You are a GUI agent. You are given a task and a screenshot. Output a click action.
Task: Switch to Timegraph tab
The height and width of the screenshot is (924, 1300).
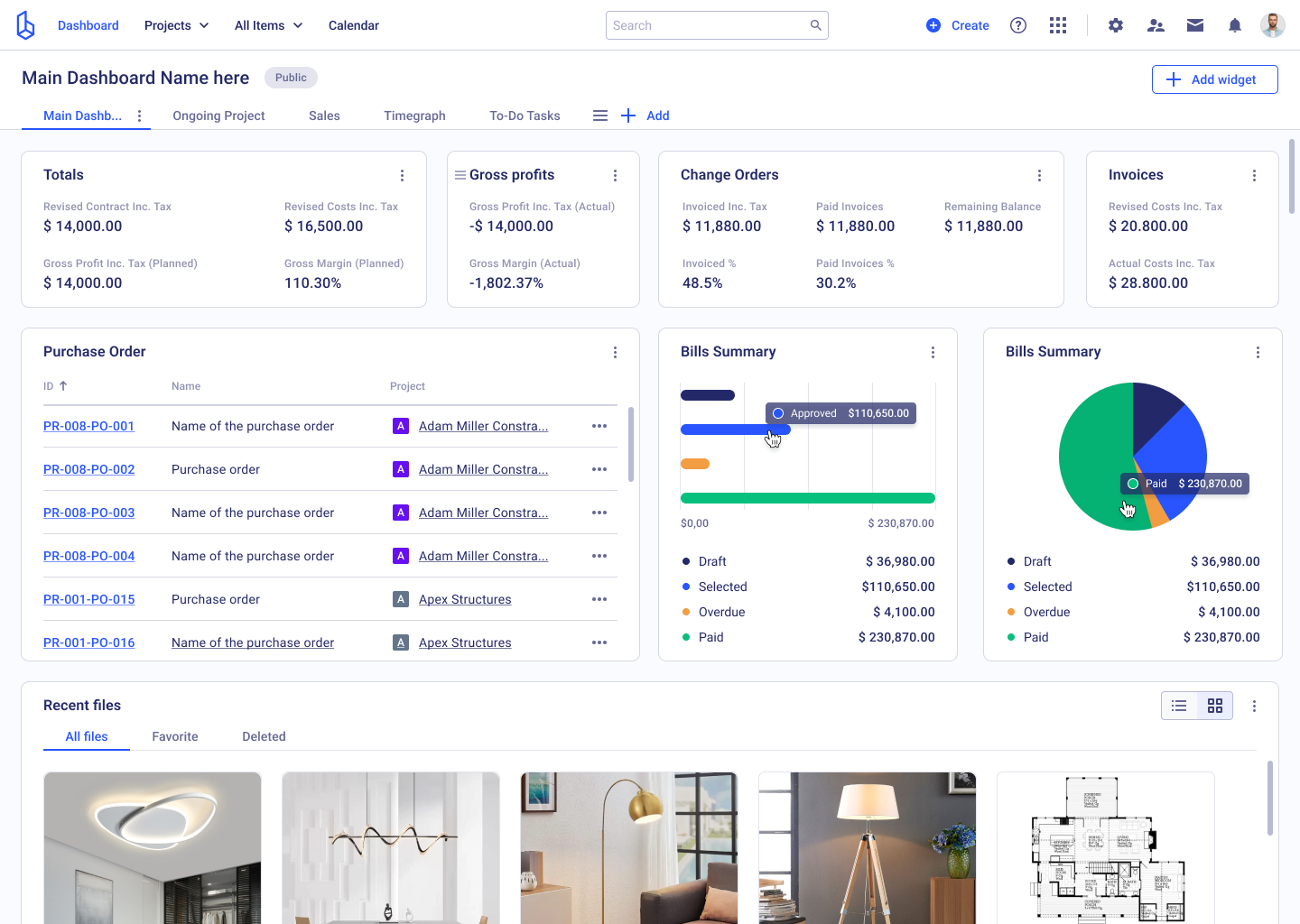[x=414, y=115]
